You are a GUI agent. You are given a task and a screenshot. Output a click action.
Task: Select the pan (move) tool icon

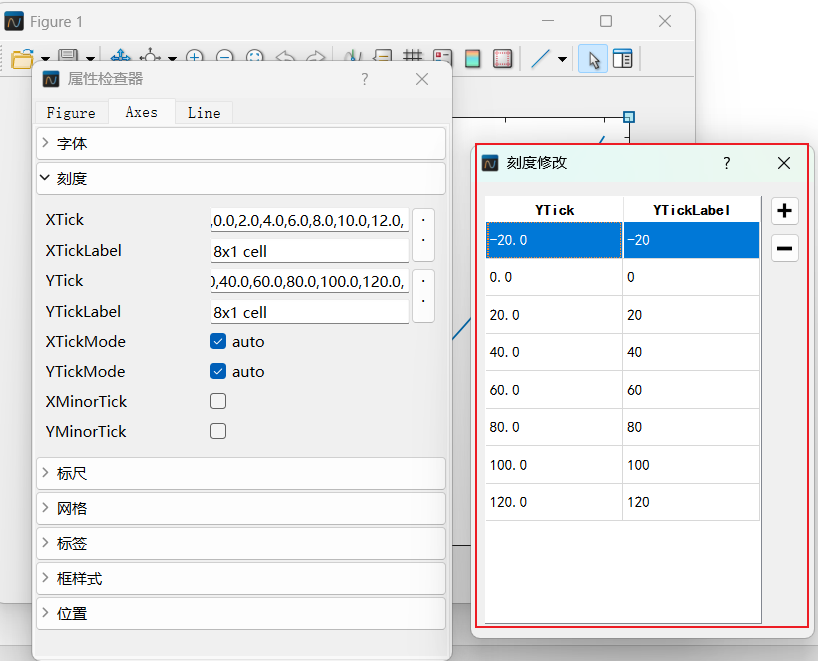121,55
